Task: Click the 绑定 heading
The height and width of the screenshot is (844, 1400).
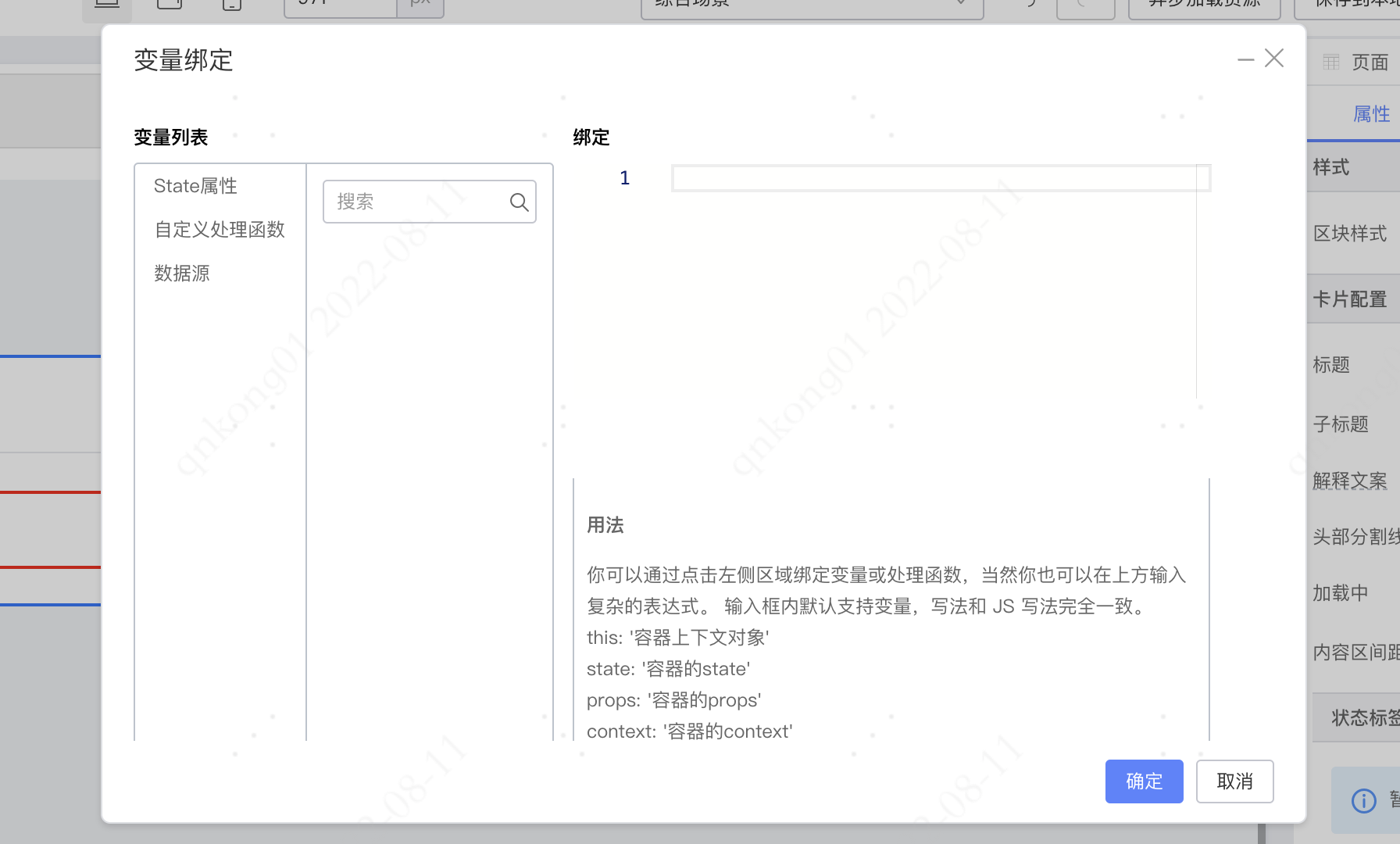Action: coord(591,138)
